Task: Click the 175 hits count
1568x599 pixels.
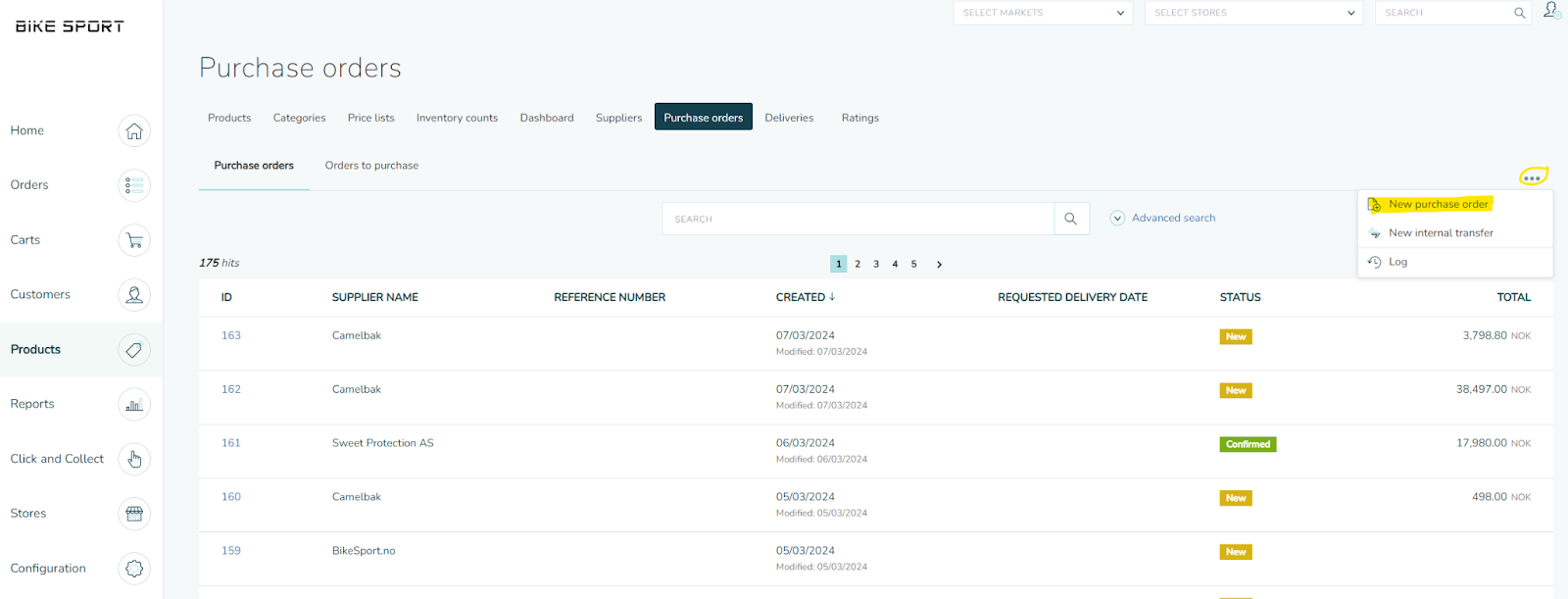Action: point(220,263)
